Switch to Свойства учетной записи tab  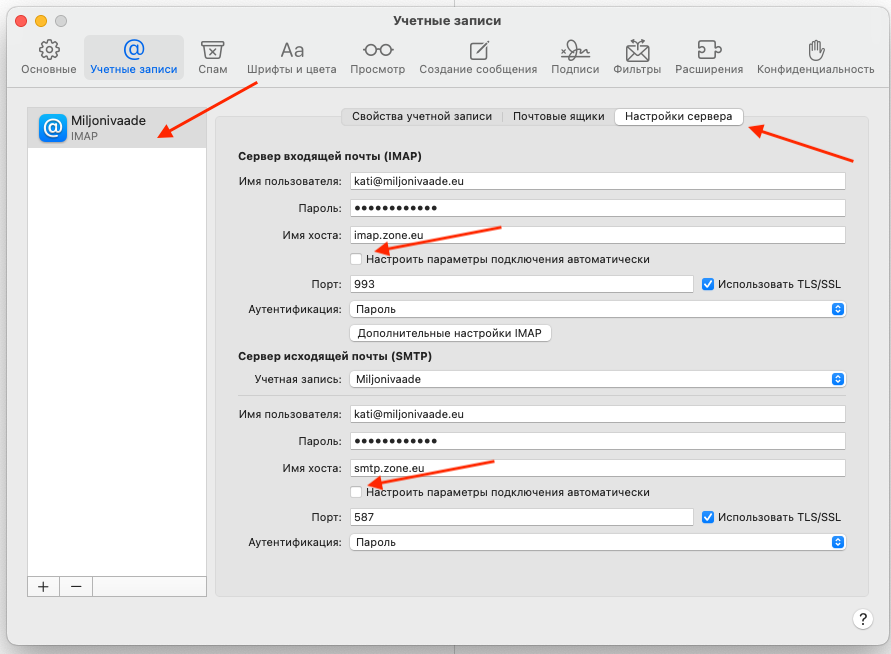pos(422,116)
